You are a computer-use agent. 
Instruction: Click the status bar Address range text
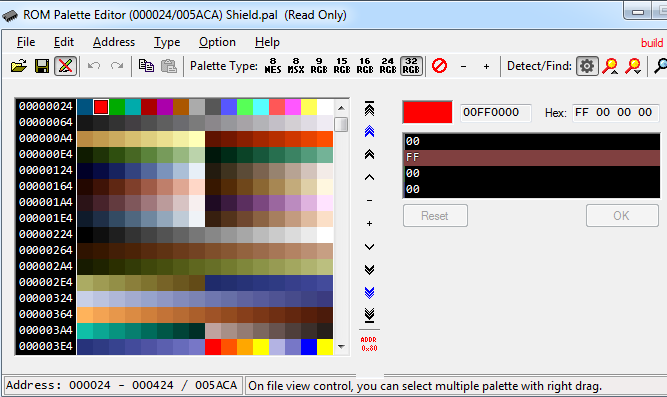122,386
